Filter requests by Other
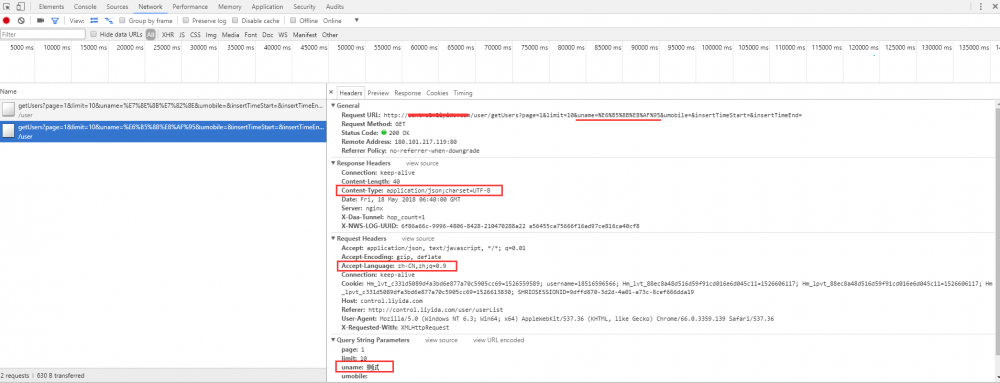 pyautogui.click(x=330, y=34)
